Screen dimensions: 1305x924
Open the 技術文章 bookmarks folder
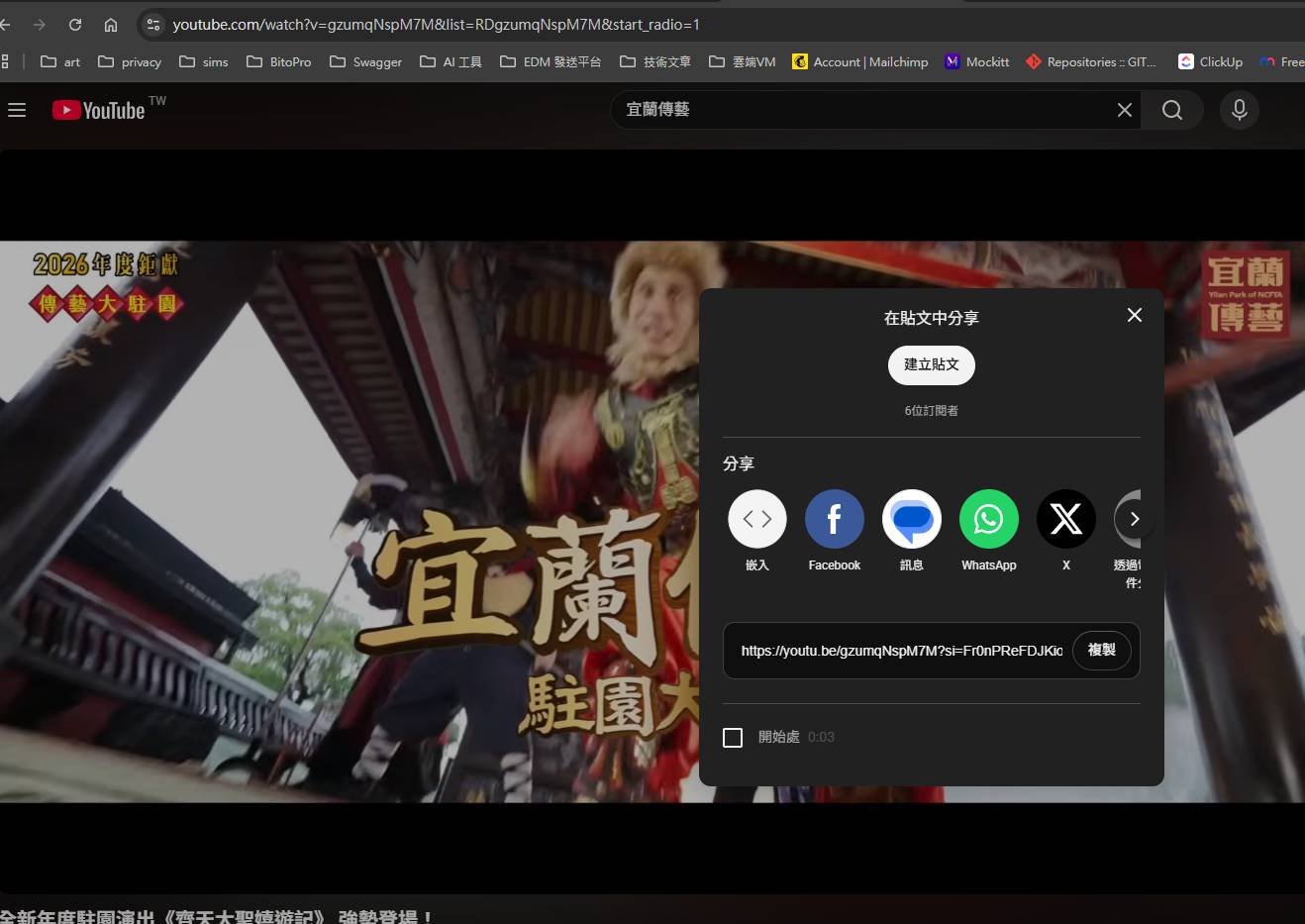tap(655, 61)
